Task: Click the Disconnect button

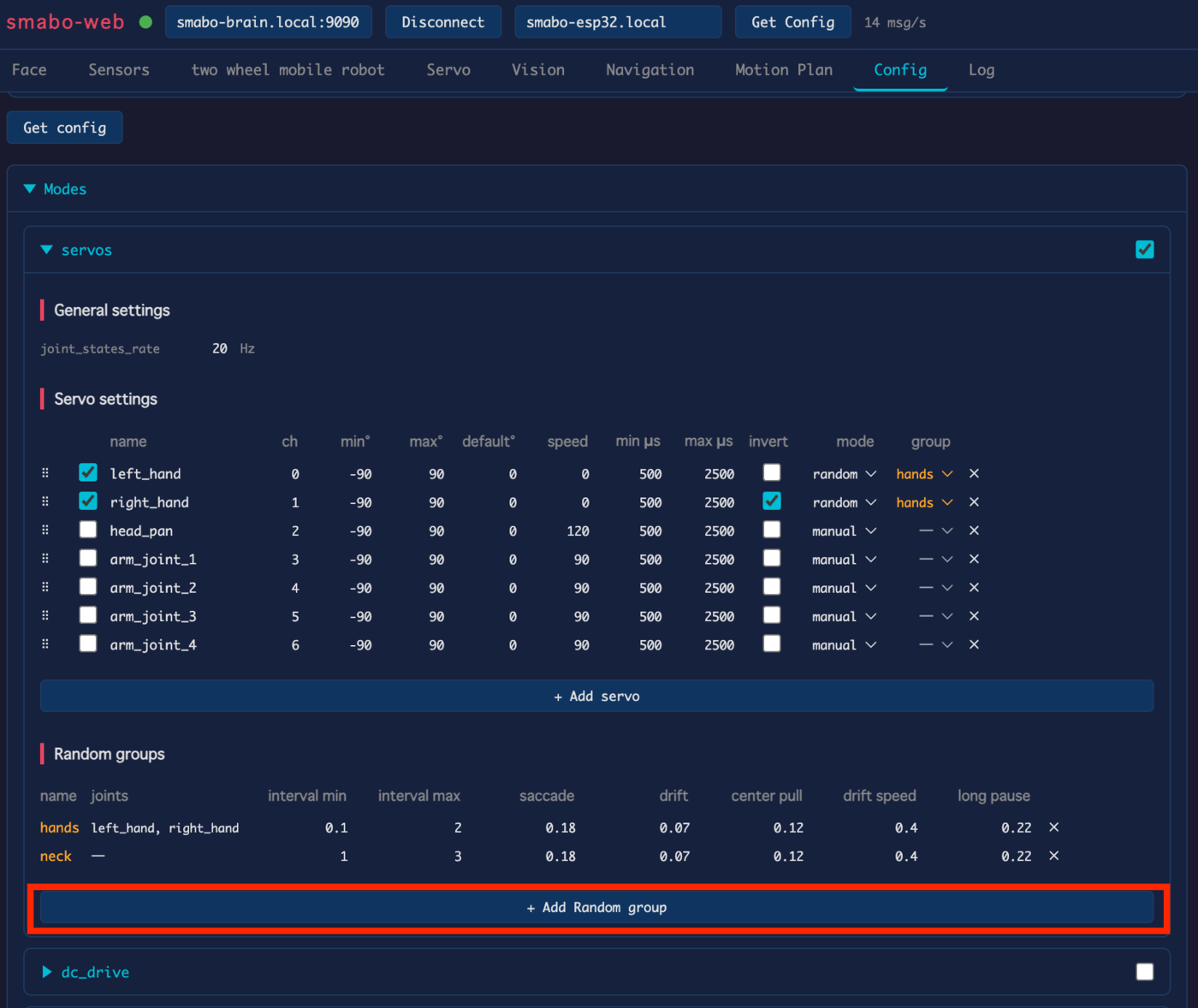Action: pos(443,22)
